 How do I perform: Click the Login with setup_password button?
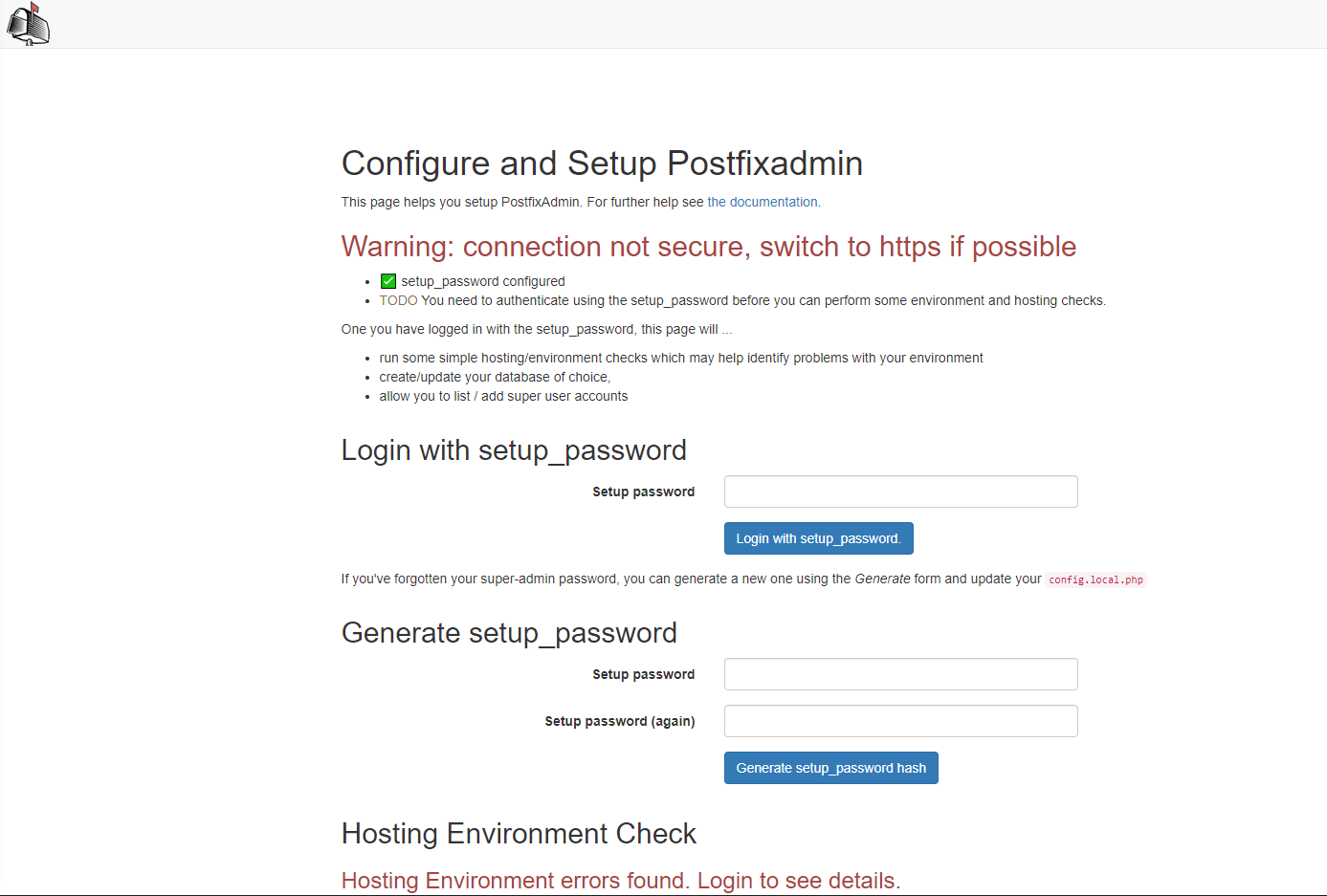[x=818, y=538]
